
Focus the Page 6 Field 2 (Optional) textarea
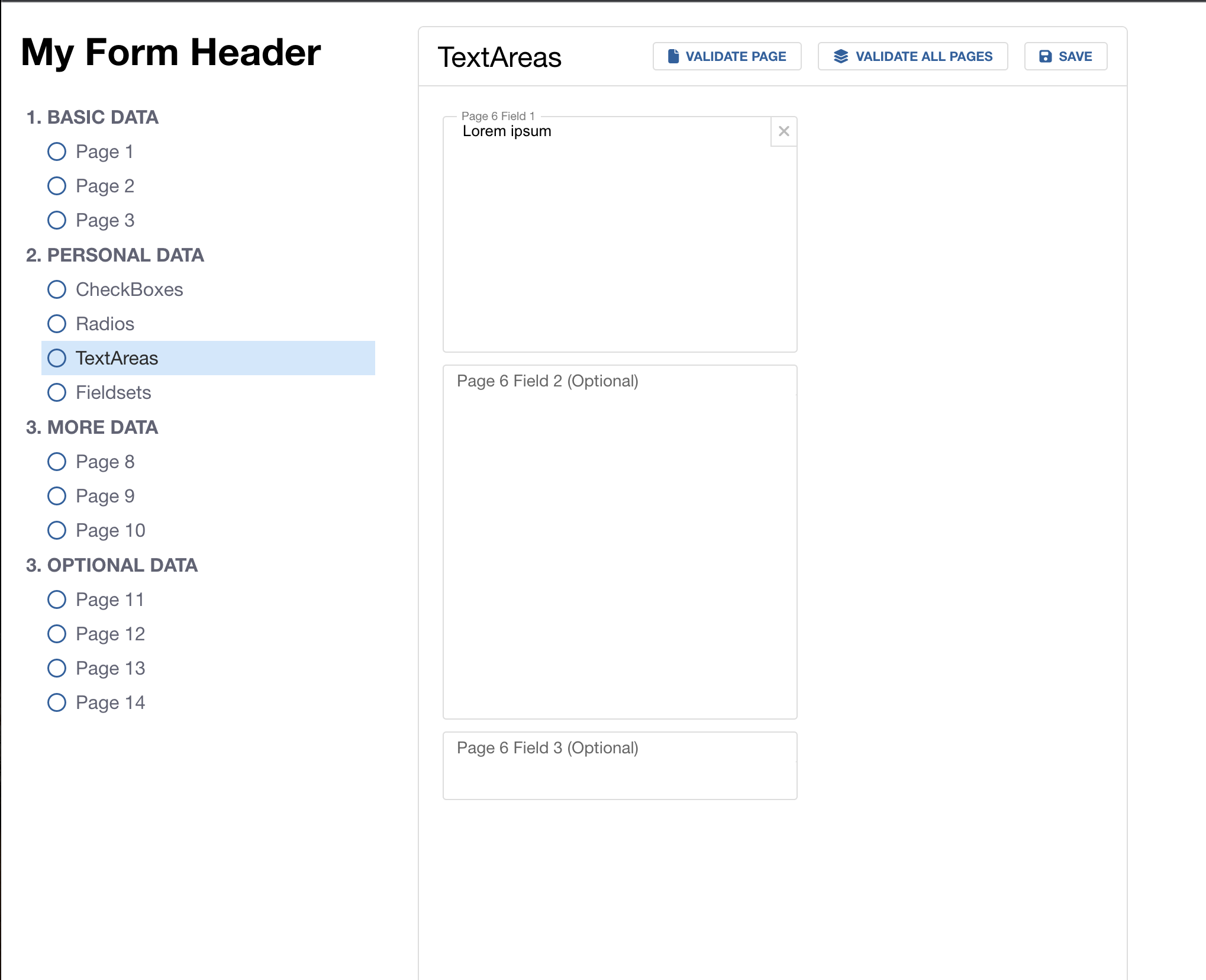[620, 542]
